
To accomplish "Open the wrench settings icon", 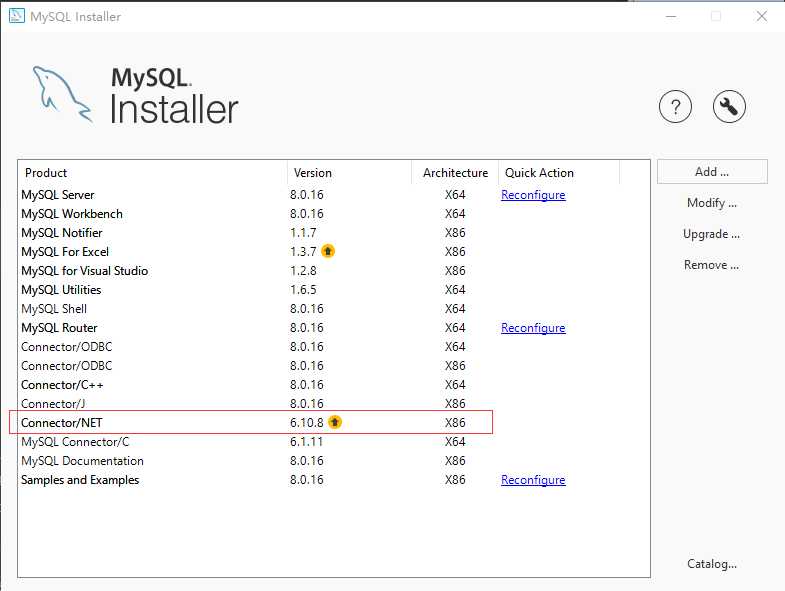I will click(729, 106).
